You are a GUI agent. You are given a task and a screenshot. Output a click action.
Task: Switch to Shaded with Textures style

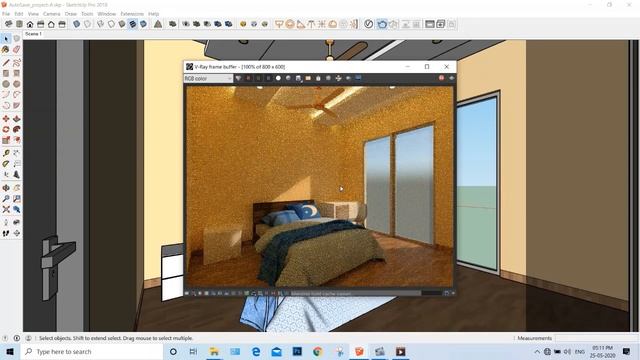click(x=133, y=24)
